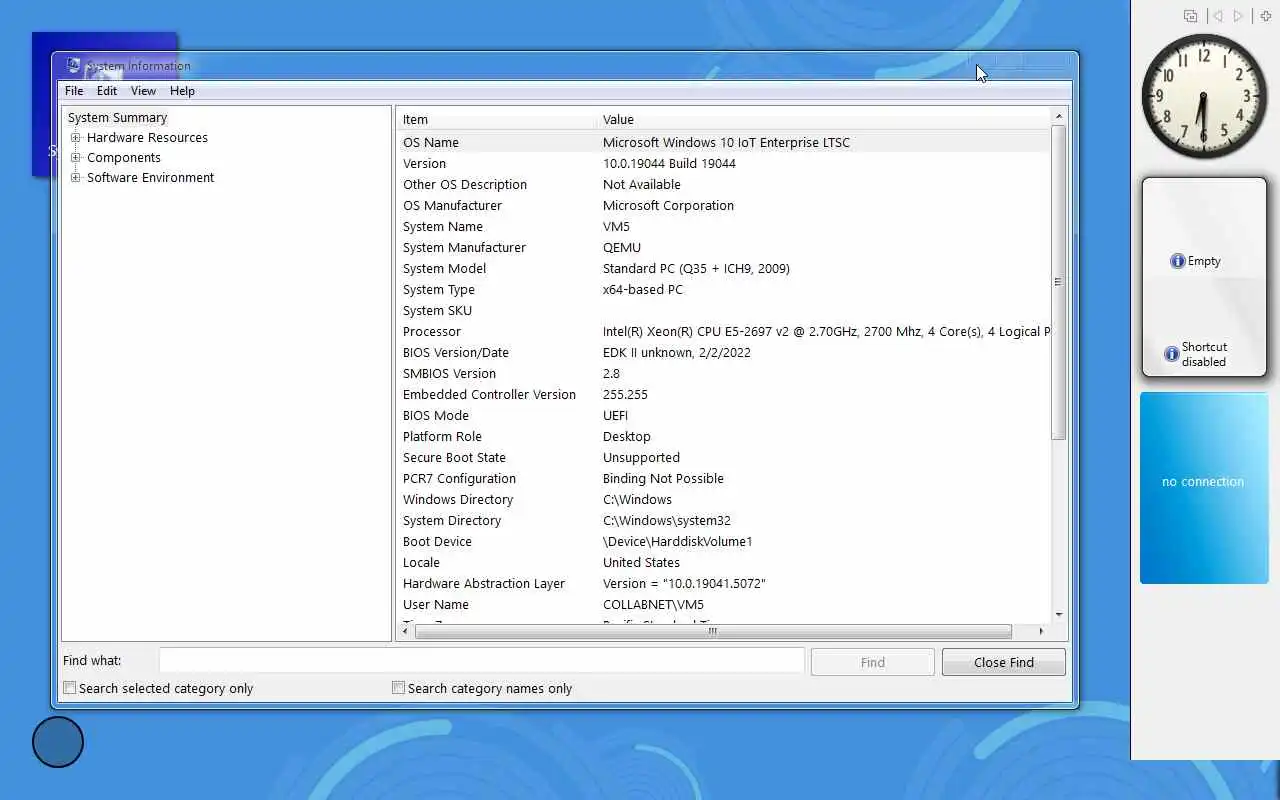The image size is (1280, 800).
Task: Select the 'SMBIOS Version' item
Action: (x=449, y=374)
